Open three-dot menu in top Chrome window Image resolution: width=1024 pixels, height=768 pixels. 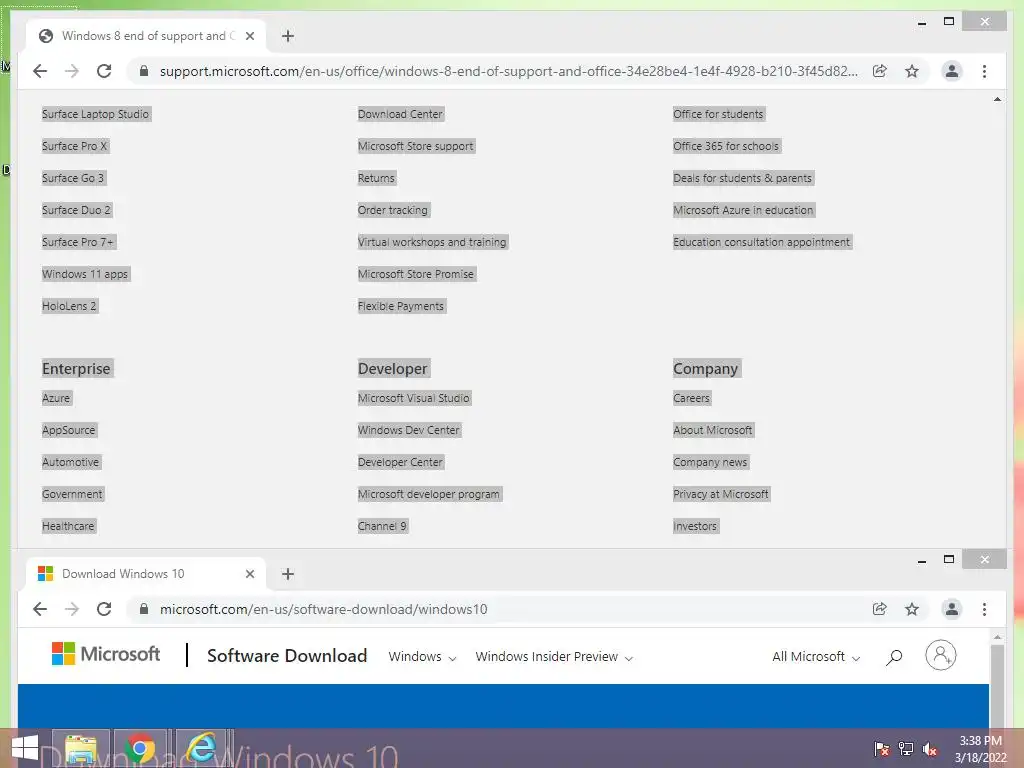click(x=984, y=71)
